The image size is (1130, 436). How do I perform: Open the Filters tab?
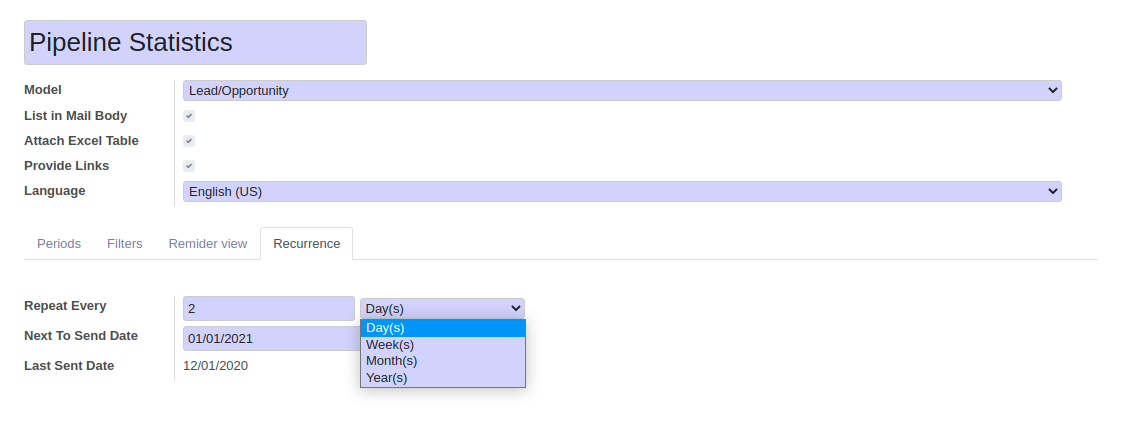tap(125, 244)
